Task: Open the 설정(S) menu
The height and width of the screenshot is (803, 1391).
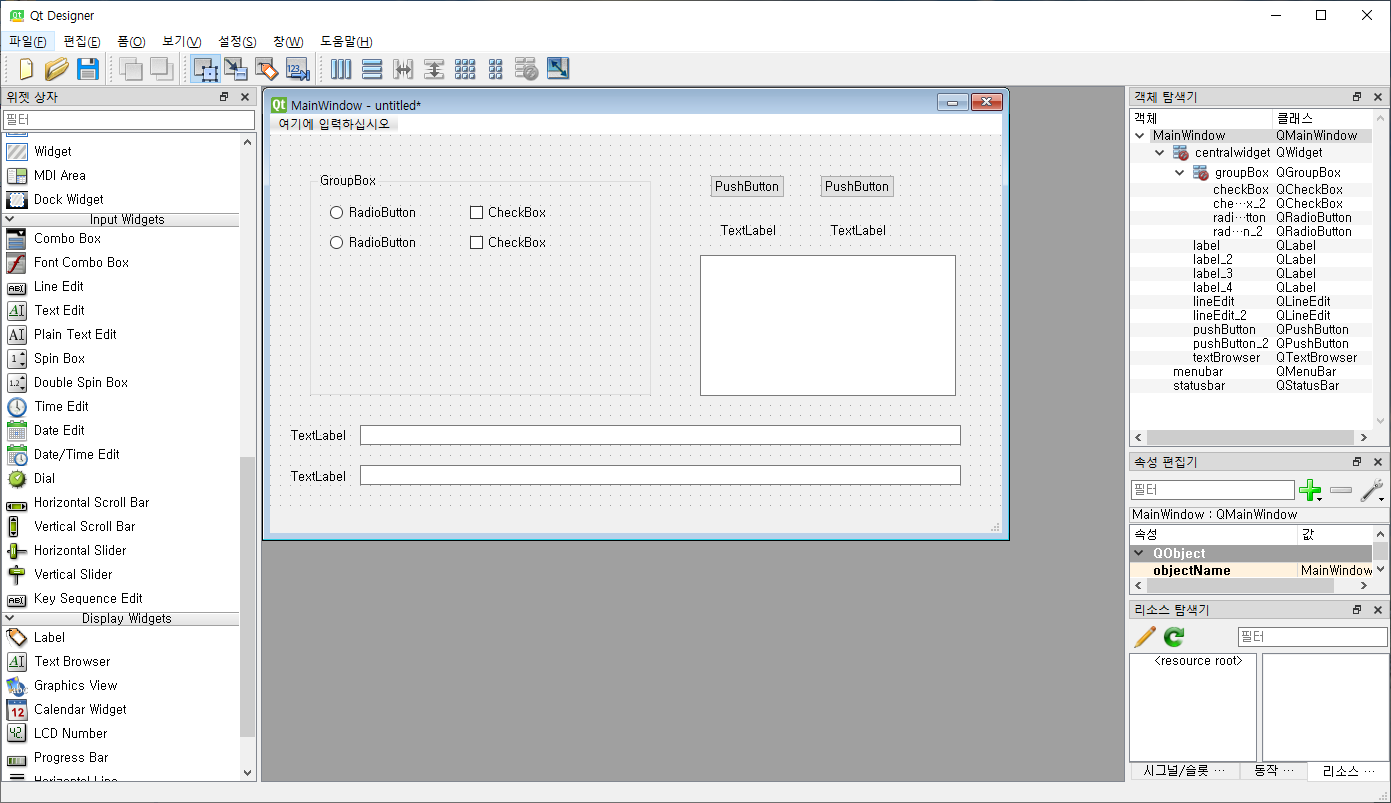Action: [x=237, y=41]
